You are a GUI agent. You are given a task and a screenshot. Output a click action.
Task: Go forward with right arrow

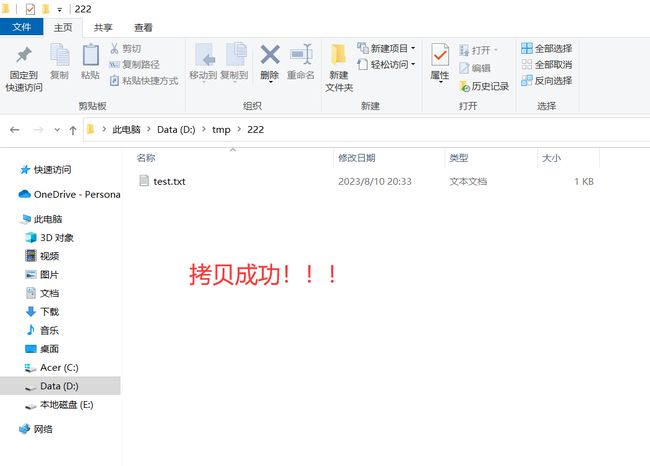click(x=38, y=130)
